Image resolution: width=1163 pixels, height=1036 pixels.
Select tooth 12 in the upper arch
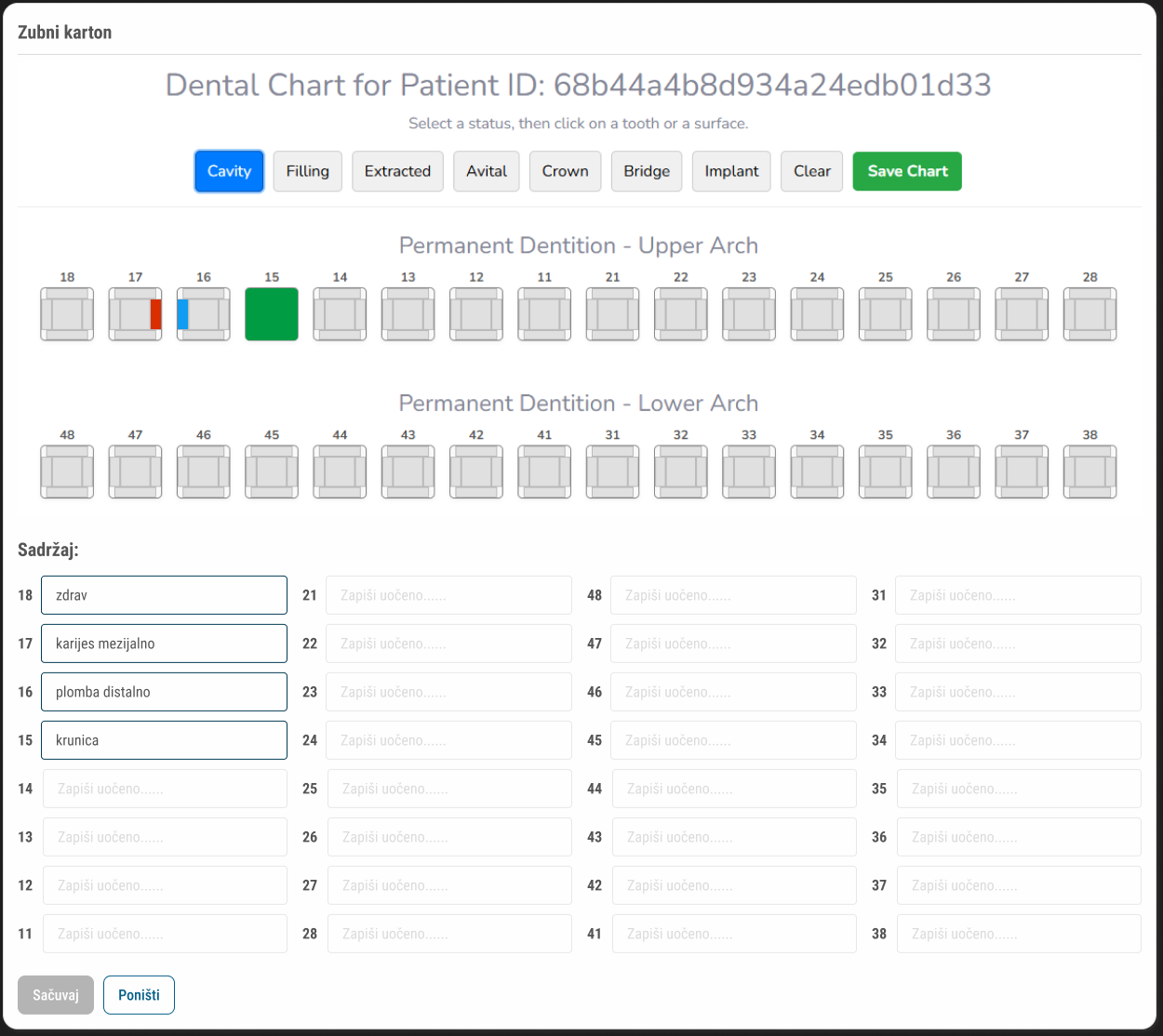[x=476, y=314]
